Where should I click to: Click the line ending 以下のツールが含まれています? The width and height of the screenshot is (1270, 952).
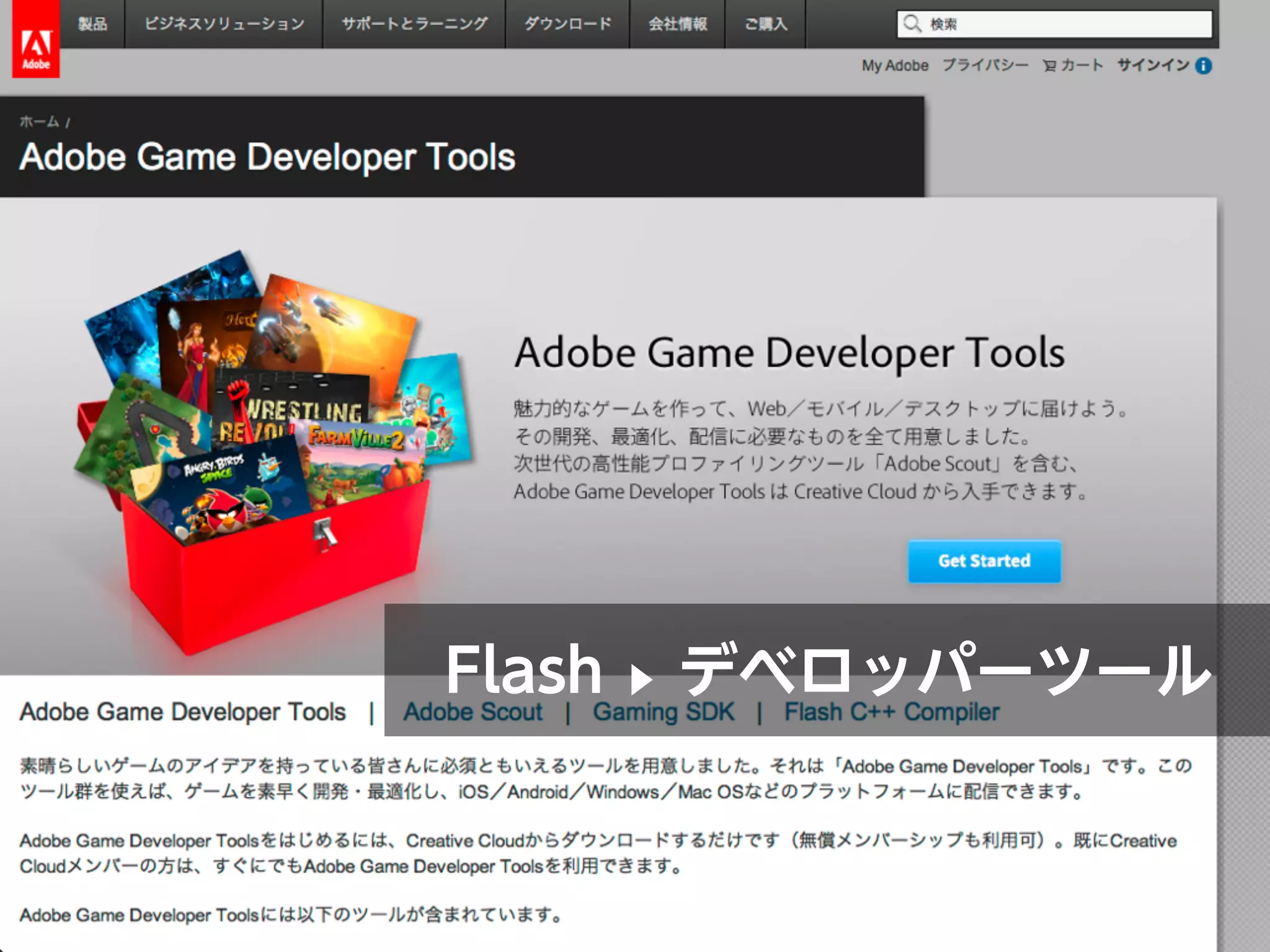[290, 915]
